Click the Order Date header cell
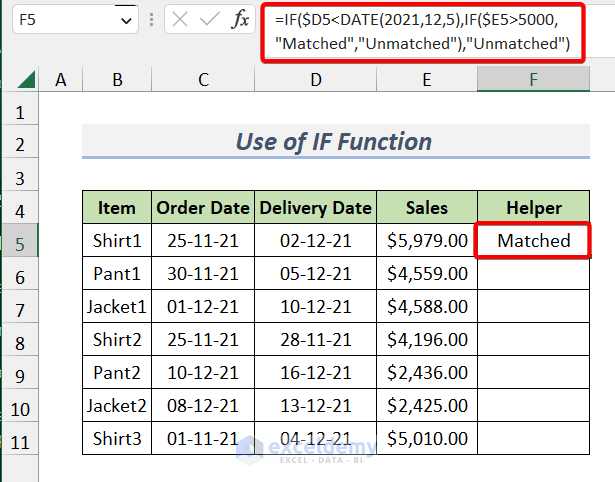The height and width of the screenshot is (482, 615). (204, 207)
